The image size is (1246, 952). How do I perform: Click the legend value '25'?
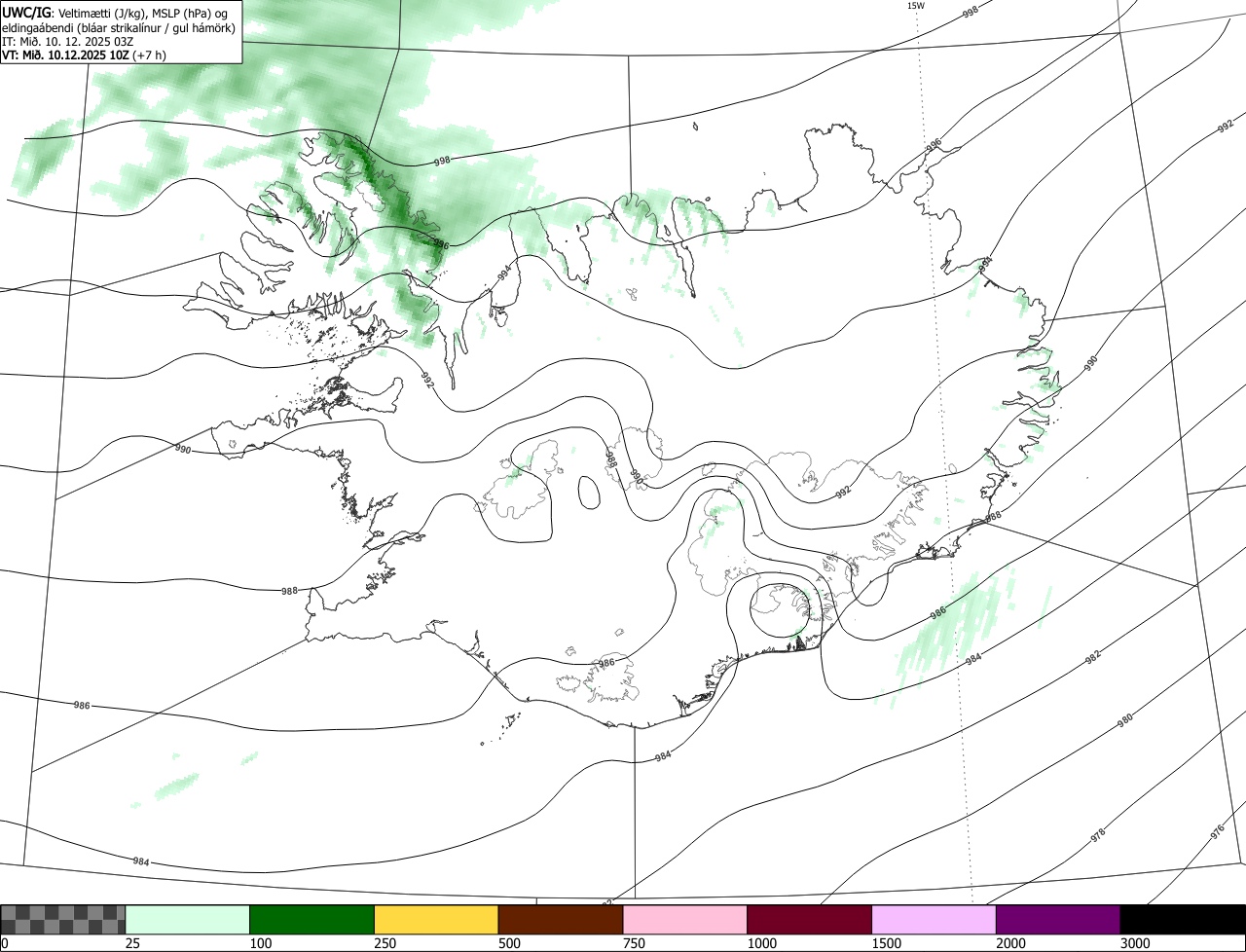click(132, 943)
